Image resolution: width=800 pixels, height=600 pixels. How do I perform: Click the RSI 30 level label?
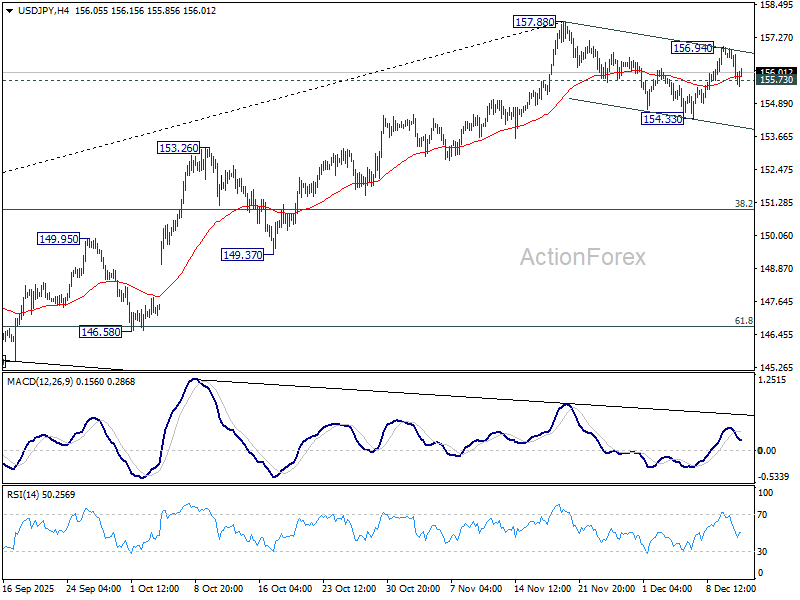click(x=762, y=552)
